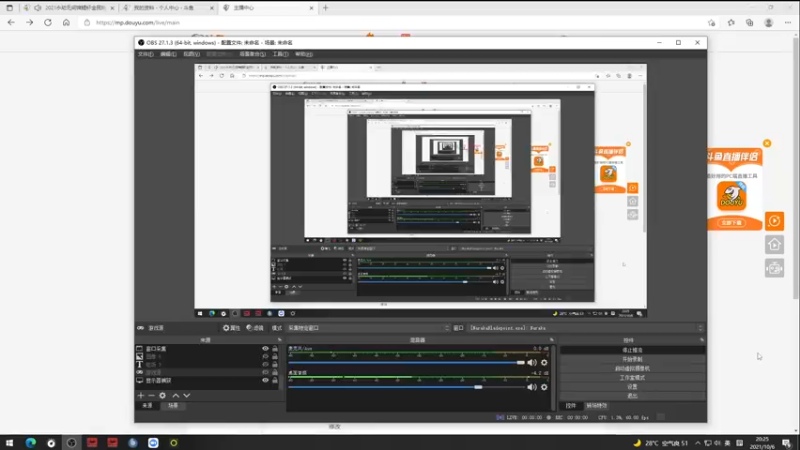Screen dimensions: 800x450
Task: Toggle visibility of game capture source row
Action: click(x=265, y=372)
